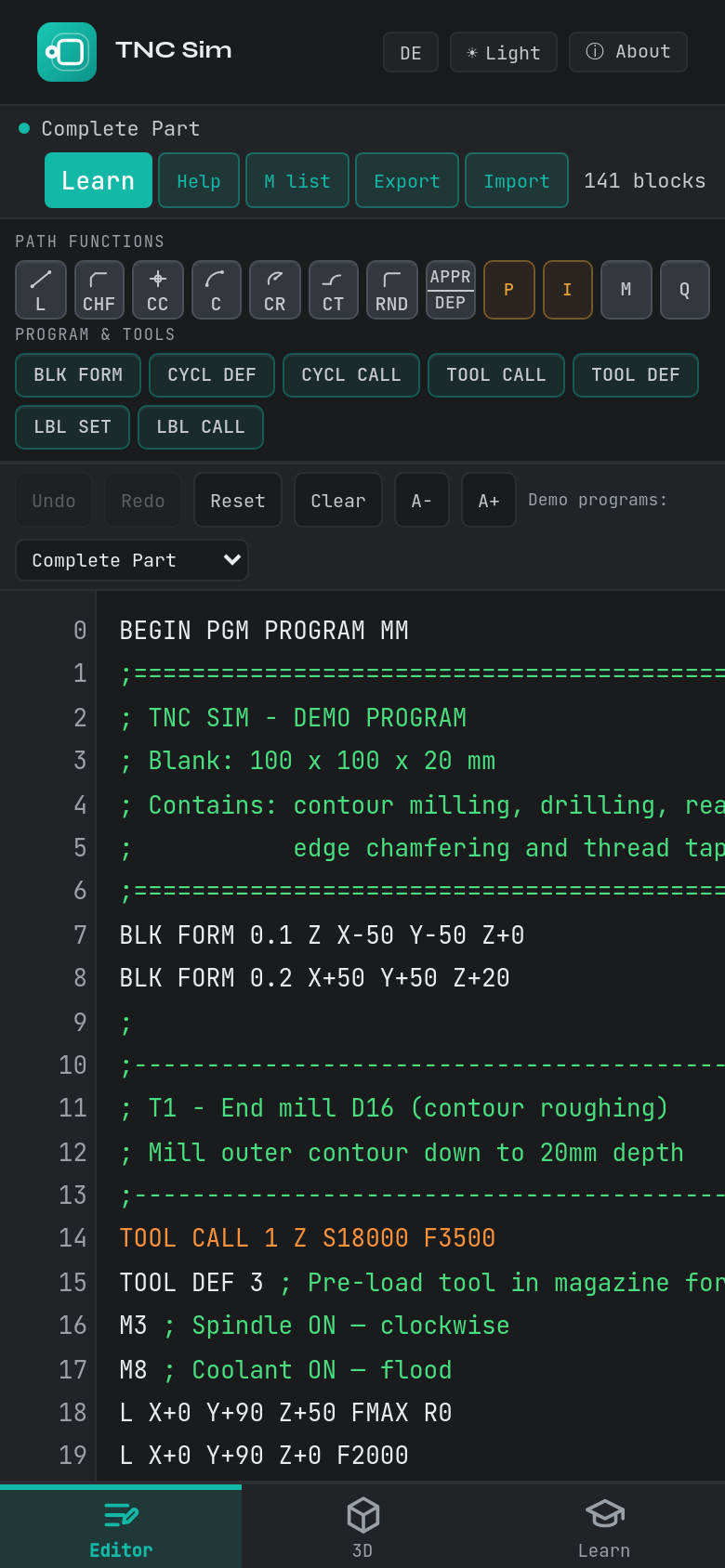Image resolution: width=725 pixels, height=1568 pixels.
Task: Select the M8 Coolant ON line
Action: [x=285, y=1370]
